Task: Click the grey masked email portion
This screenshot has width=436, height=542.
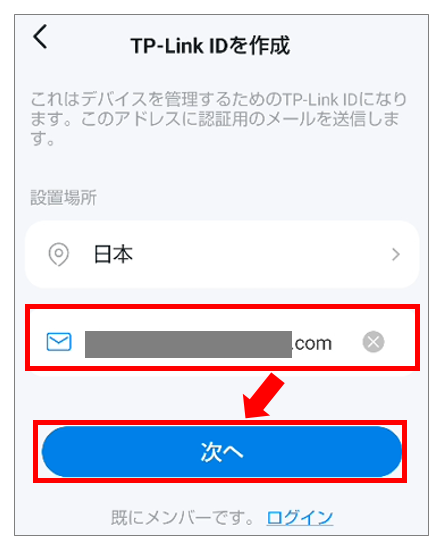Action: [x=188, y=344]
